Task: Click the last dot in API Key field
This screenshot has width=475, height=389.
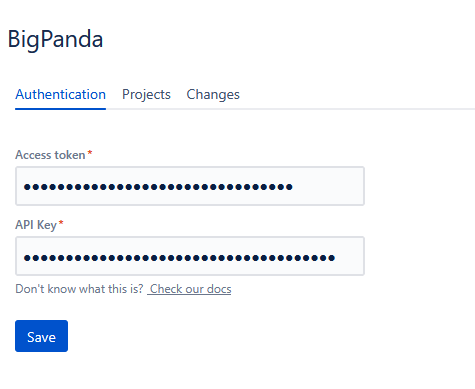Action: [331, 258]
